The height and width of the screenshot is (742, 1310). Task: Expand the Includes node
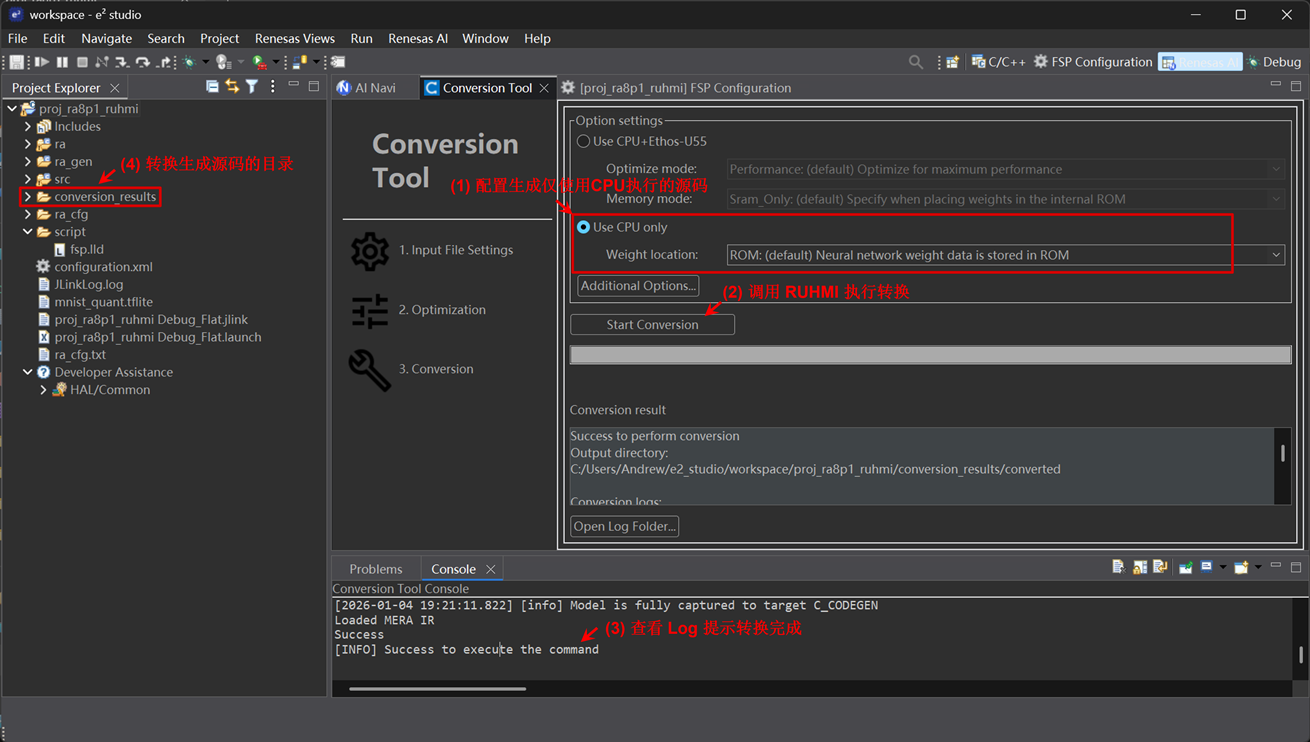click(28, 127)
